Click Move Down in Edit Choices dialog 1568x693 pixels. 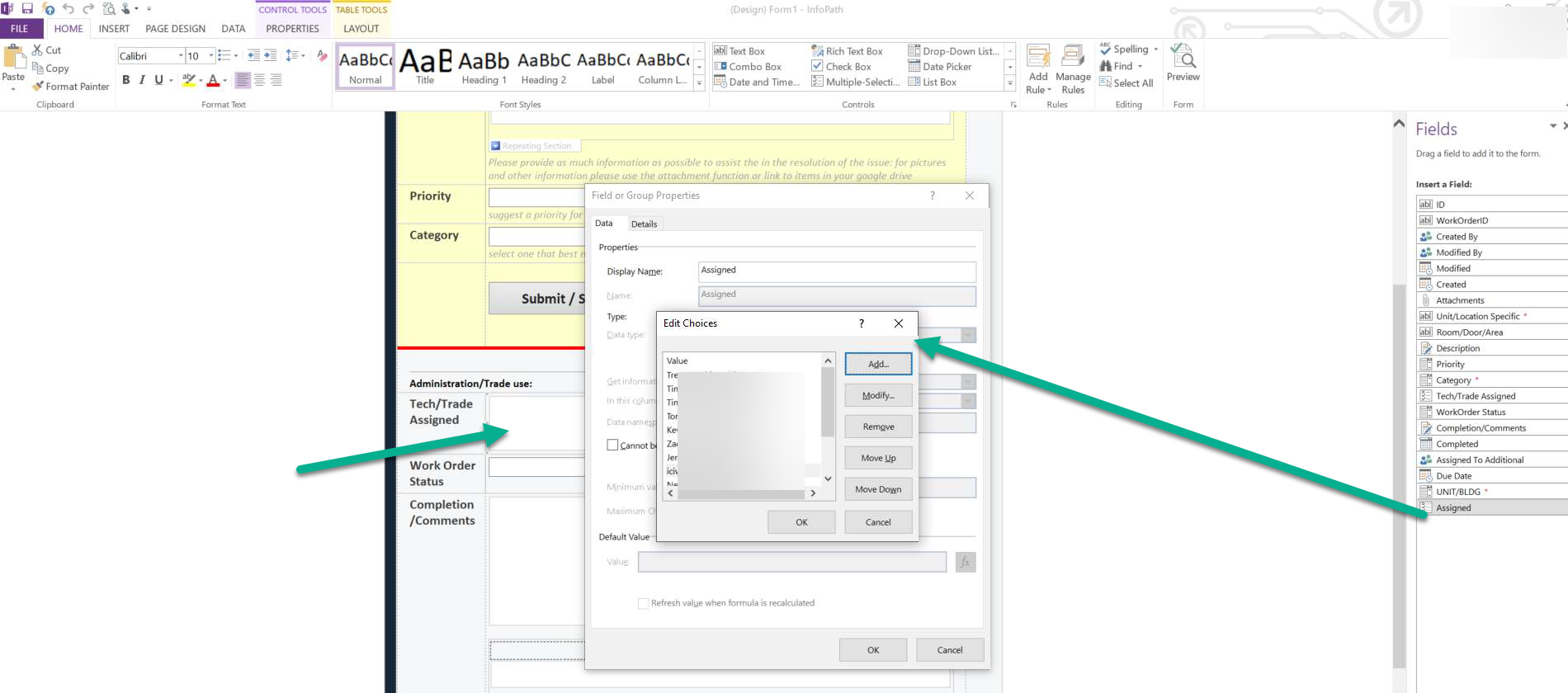point(878,489)
